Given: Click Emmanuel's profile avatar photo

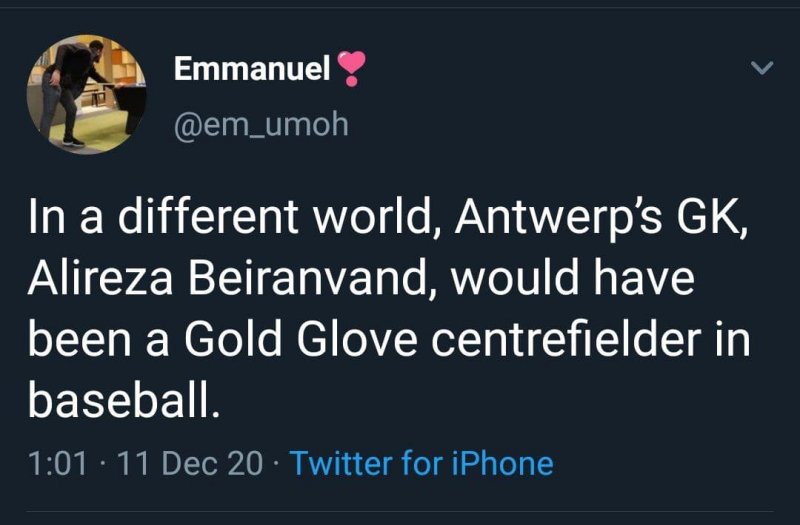Looking at the screenshot, I should tap(86, 94).
